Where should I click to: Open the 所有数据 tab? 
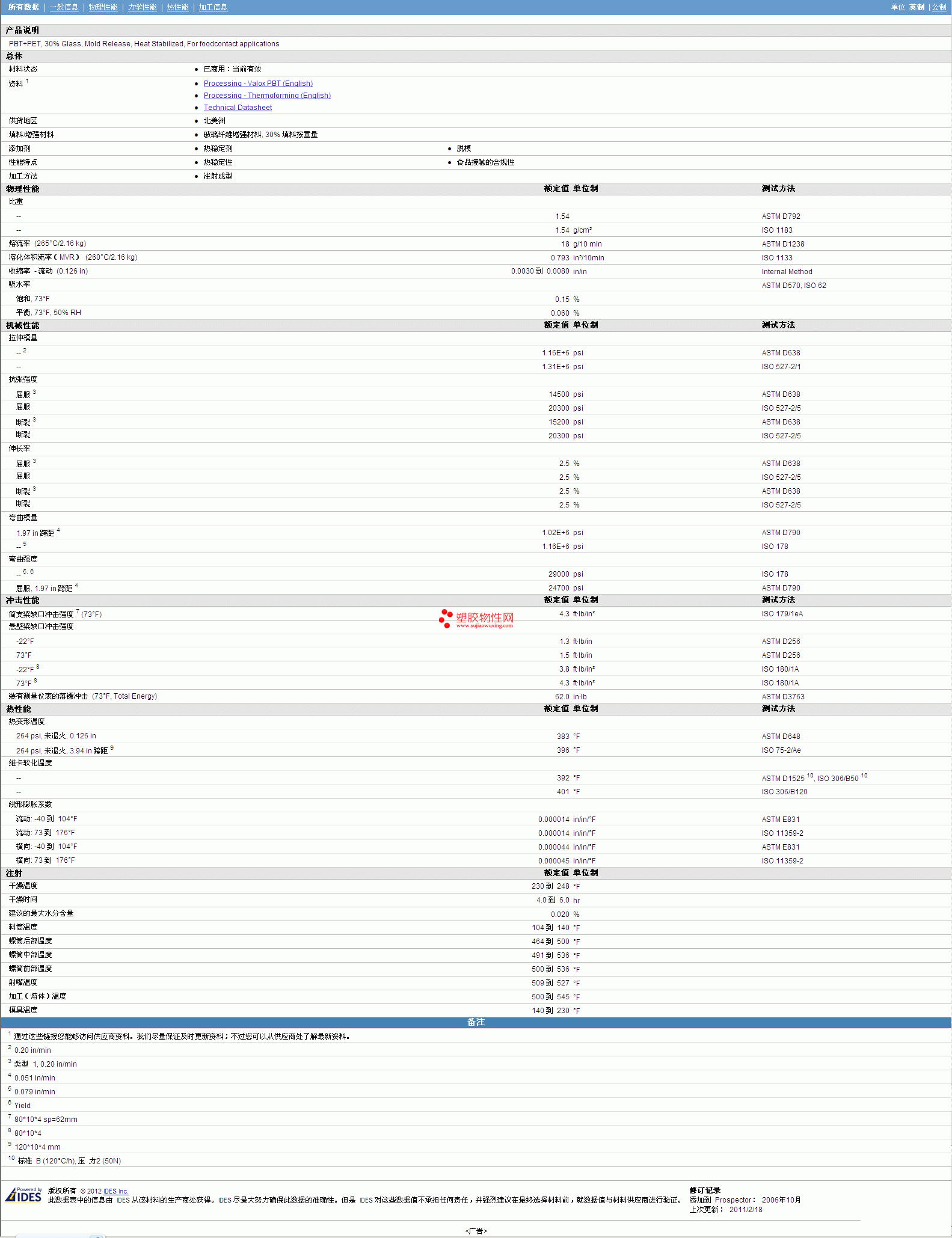click(x=23, y=7)
